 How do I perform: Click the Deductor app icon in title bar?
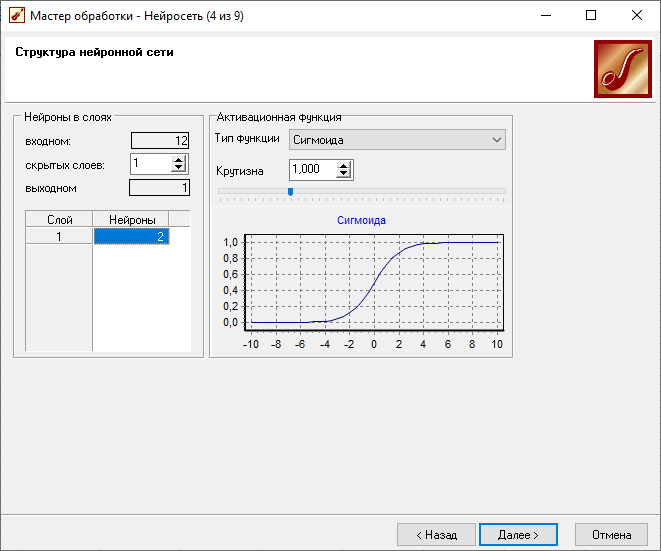coord(17,16)
